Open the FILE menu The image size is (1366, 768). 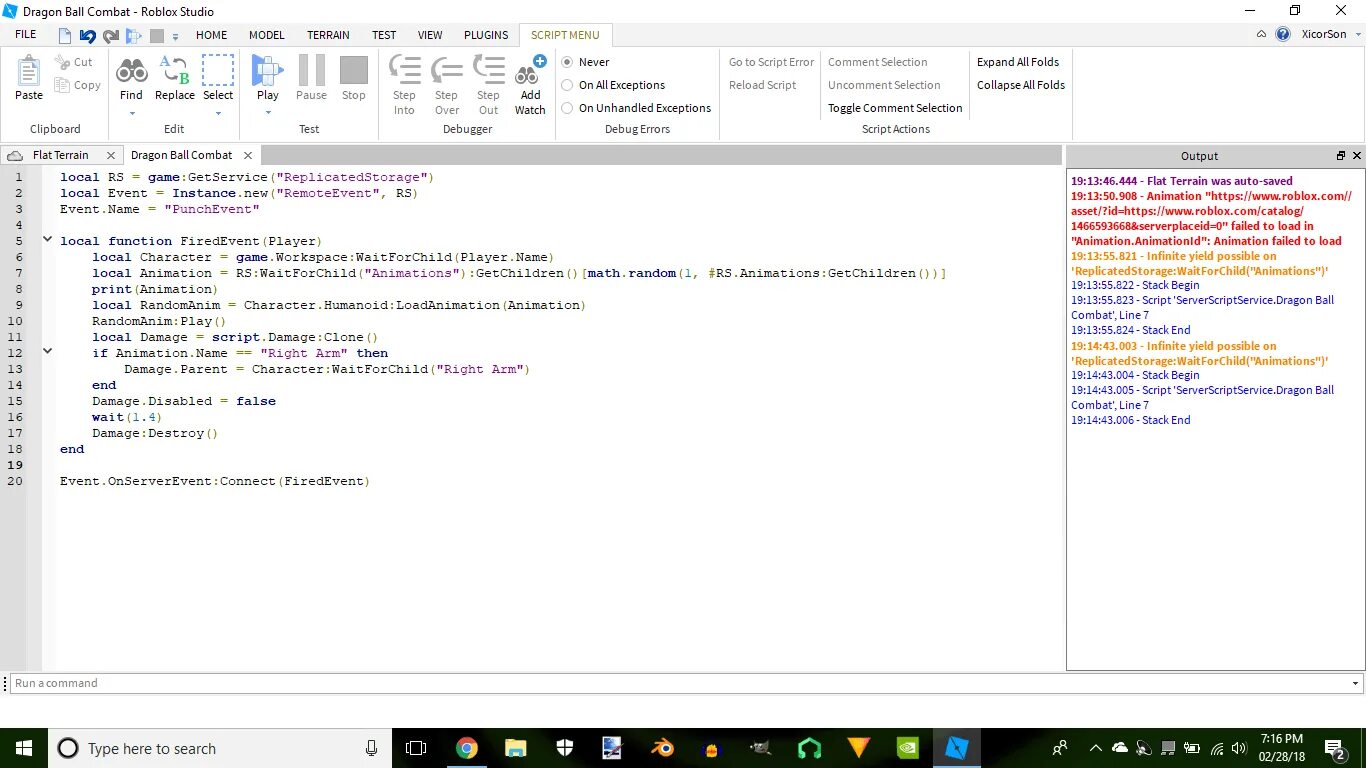point(26,35)
